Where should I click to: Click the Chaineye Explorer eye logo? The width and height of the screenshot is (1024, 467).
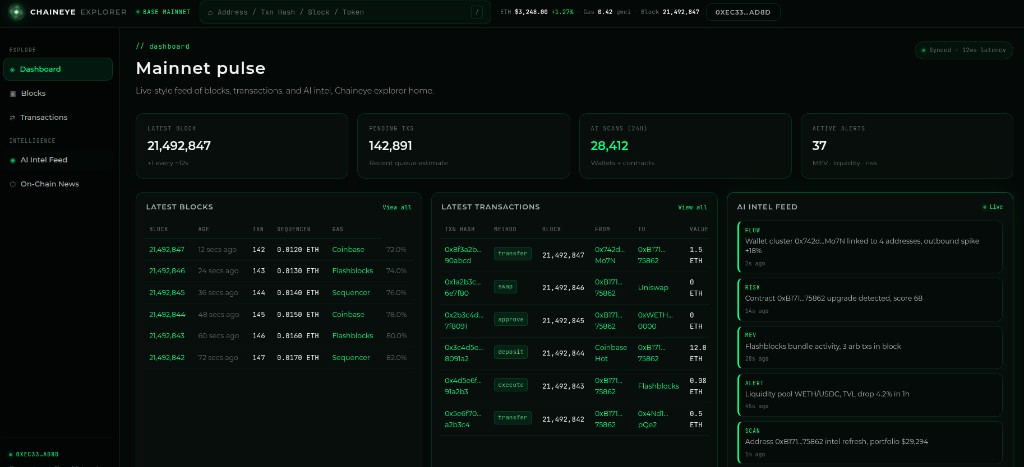(x=16, y=12)
